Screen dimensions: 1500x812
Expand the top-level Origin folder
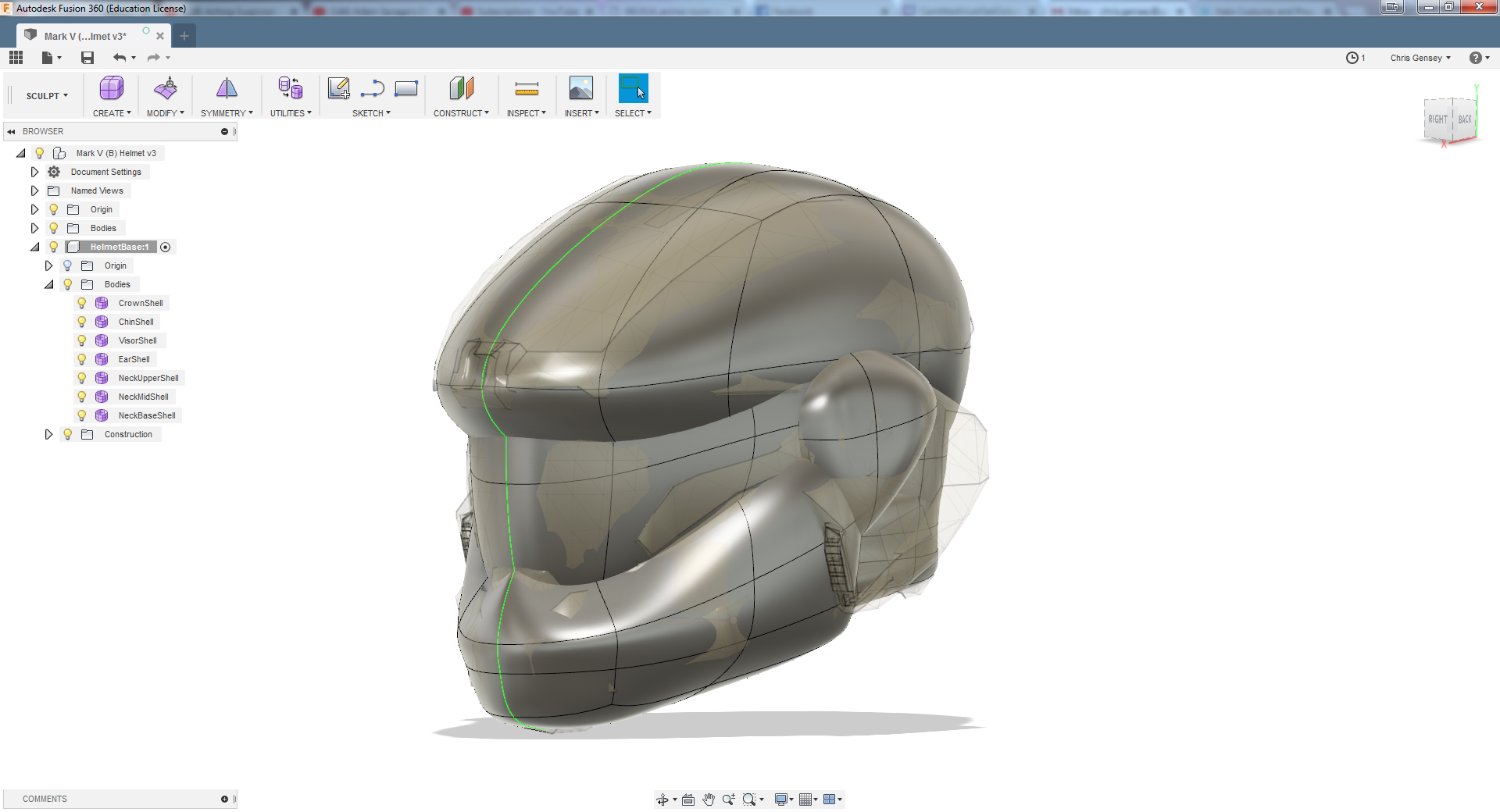coord(34,209)
